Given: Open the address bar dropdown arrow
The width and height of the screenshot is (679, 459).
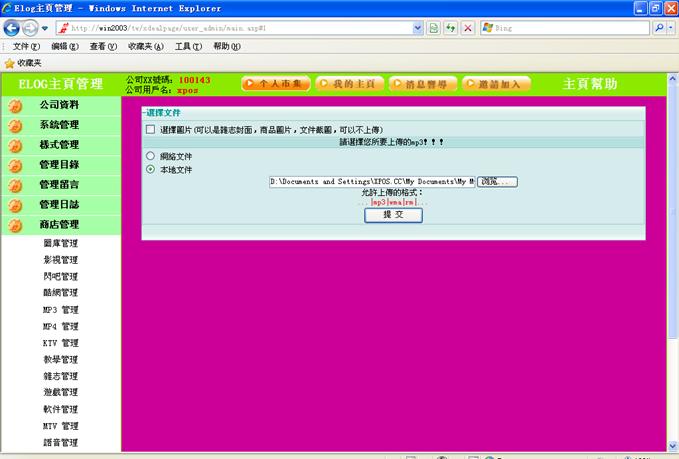Looking at the screenshot, I should coord(418,29).
